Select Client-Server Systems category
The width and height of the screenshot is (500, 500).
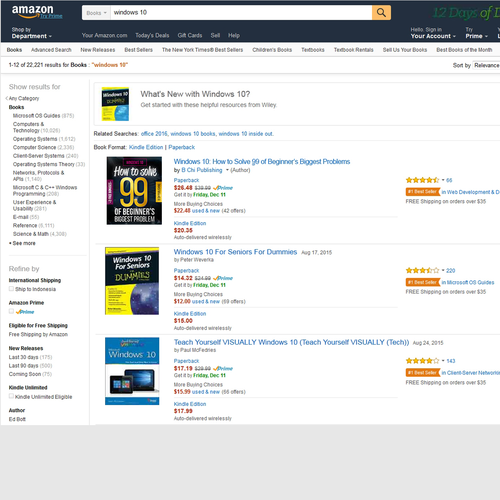pos(38,156)
